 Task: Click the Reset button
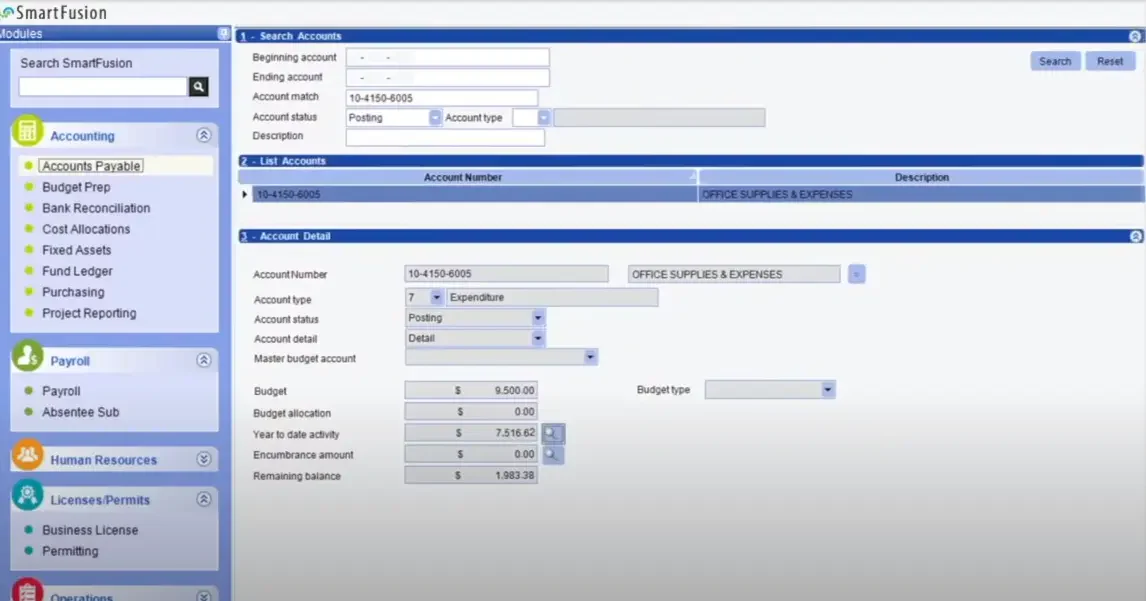(1109, 61)
